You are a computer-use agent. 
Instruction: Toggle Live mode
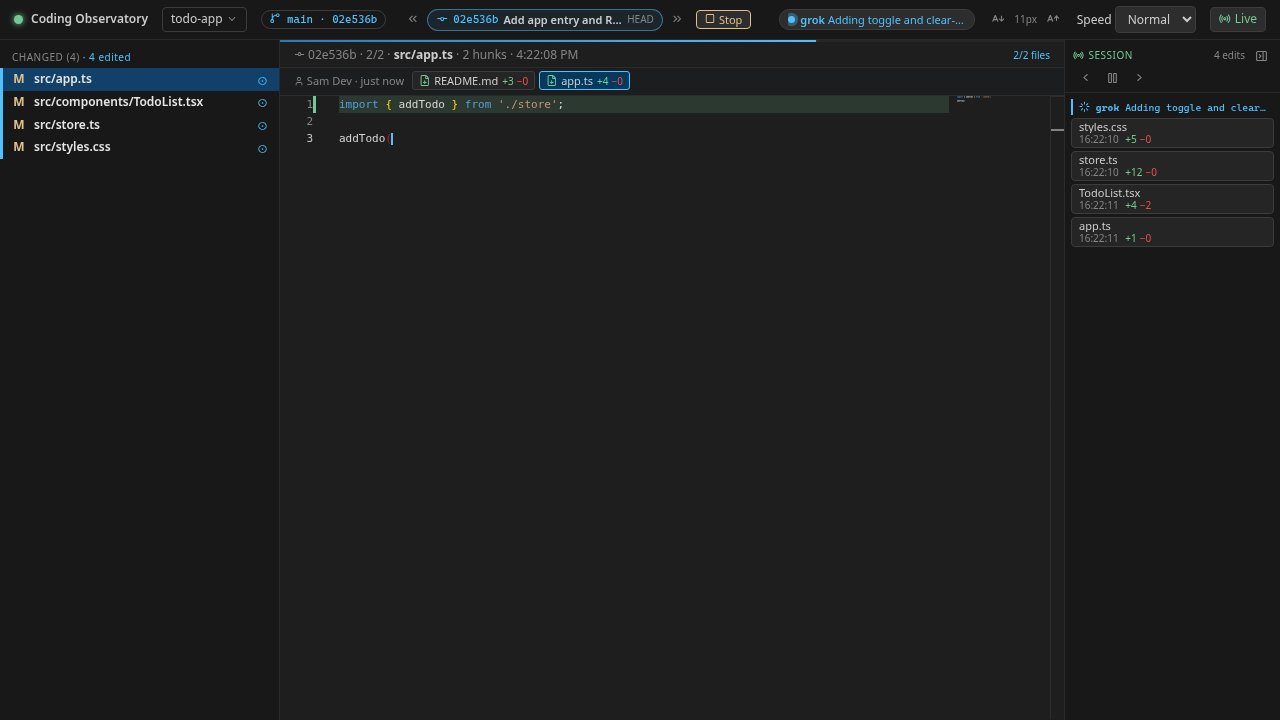click(x=1238, y=19)
